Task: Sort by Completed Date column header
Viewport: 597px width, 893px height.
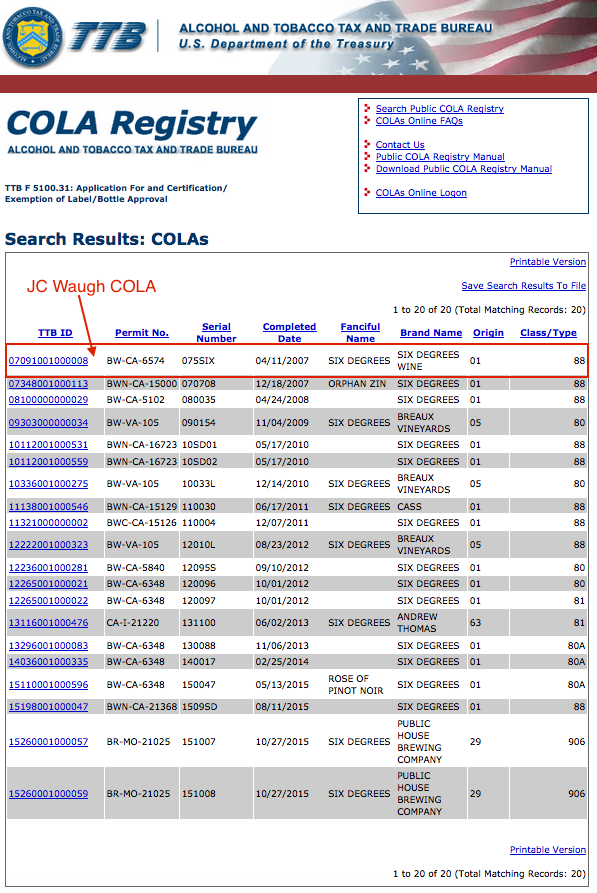Action: click(289, 333)
